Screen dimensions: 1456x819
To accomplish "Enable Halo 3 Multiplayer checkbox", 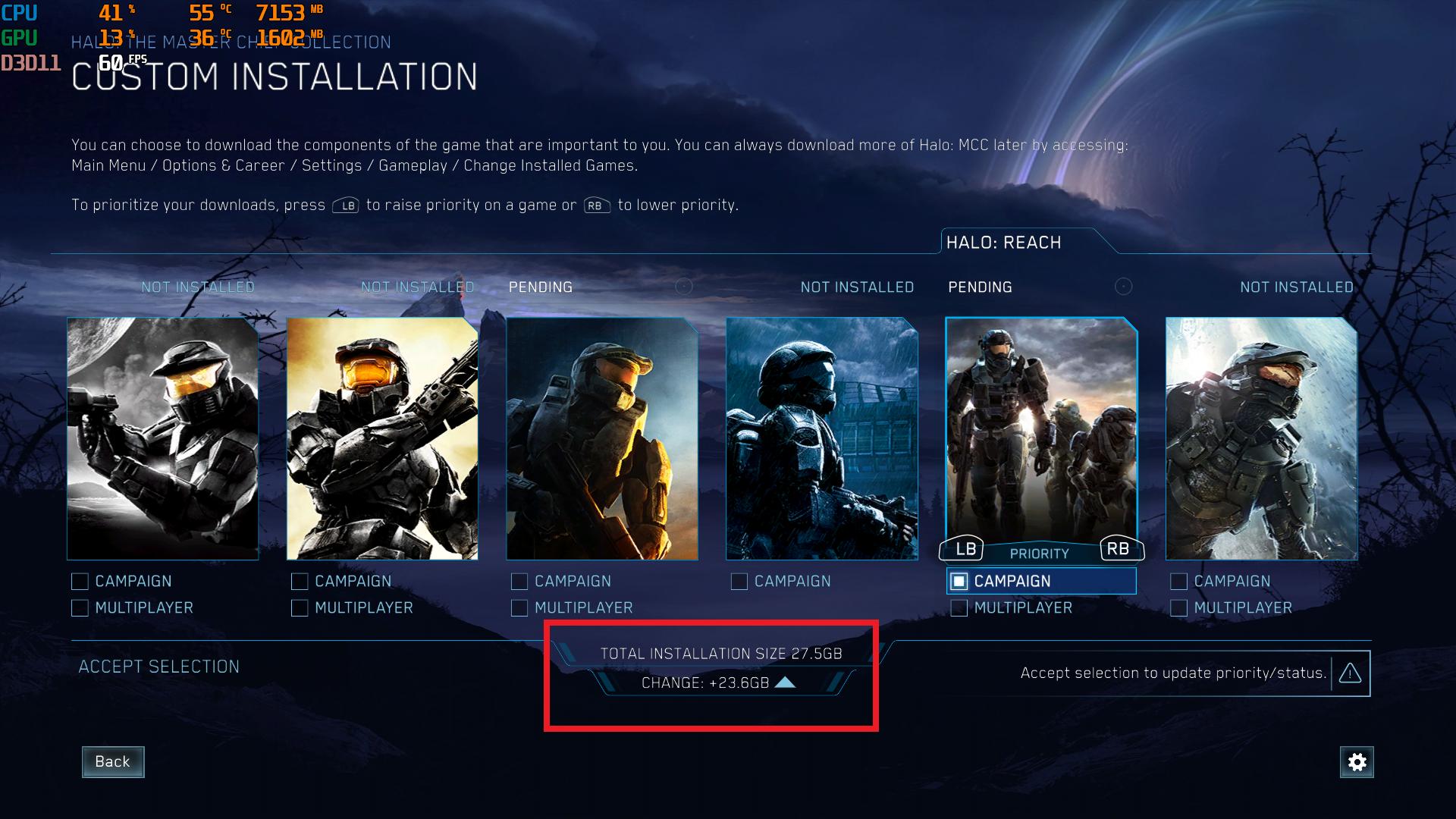I will click(x=519, y=608).
